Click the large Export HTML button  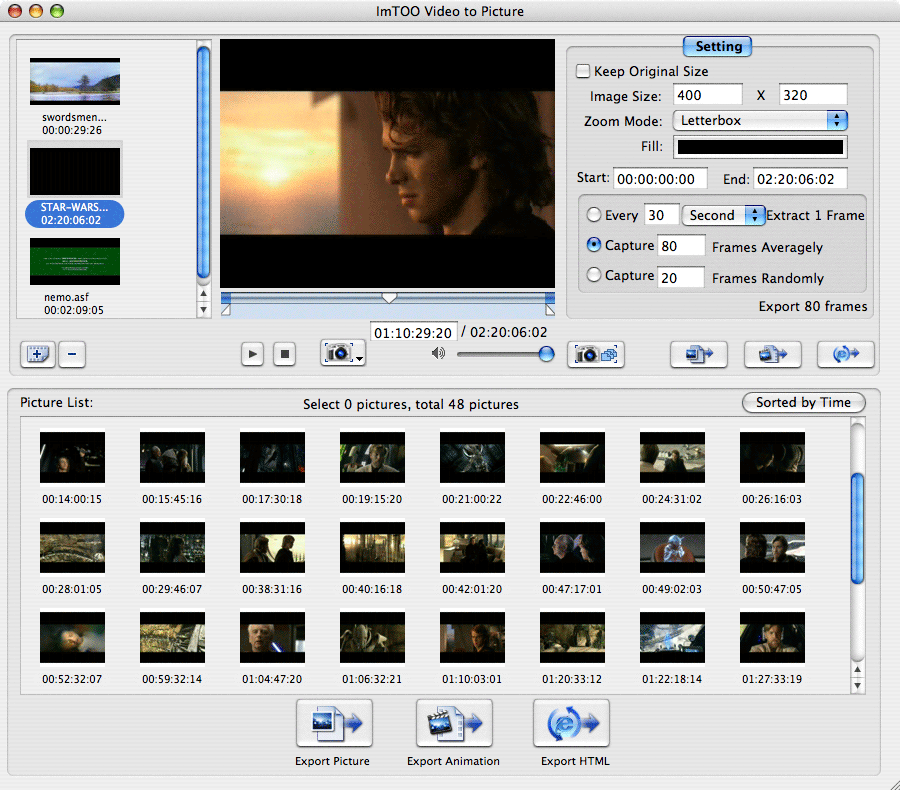pos(571,723)
